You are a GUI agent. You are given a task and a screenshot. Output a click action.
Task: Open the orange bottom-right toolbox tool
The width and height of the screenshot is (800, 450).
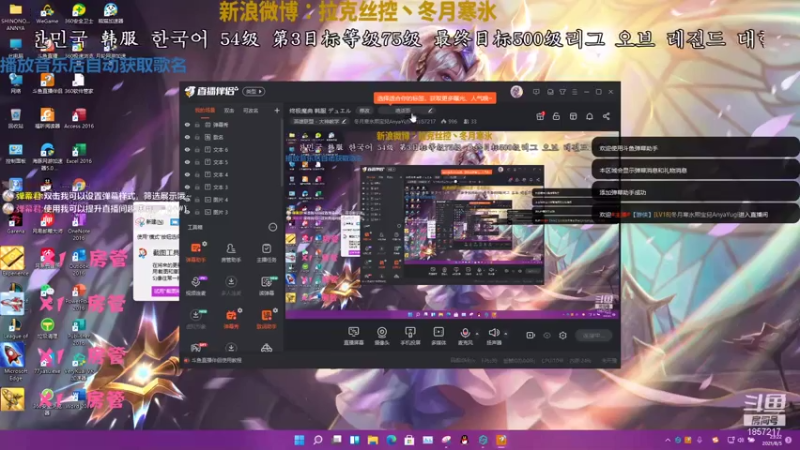[x=266, y=318]
